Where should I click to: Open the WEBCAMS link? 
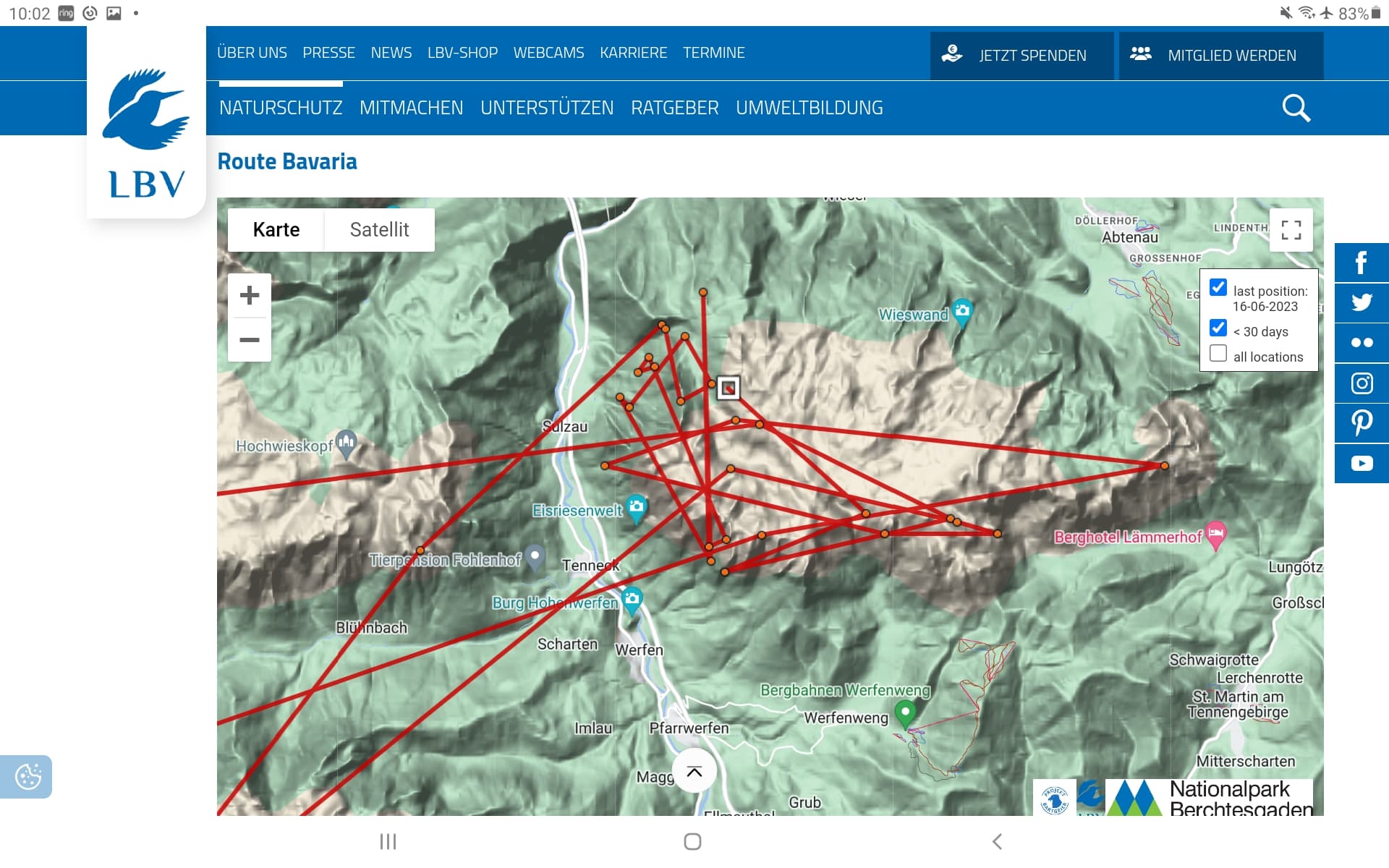(548, 53)
